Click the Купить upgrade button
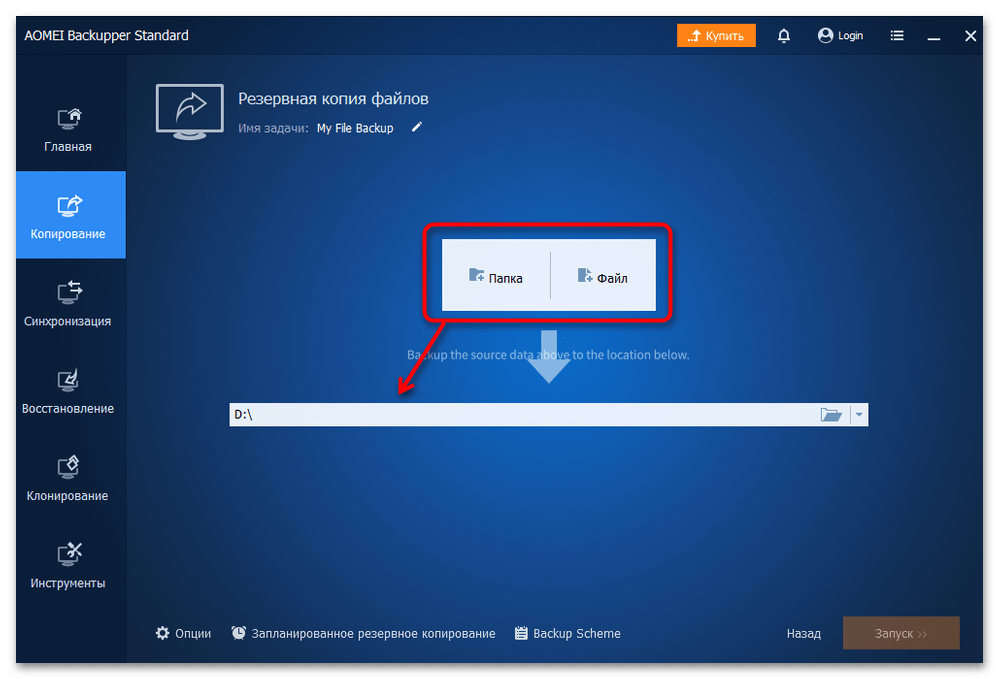 pos(716,36)
